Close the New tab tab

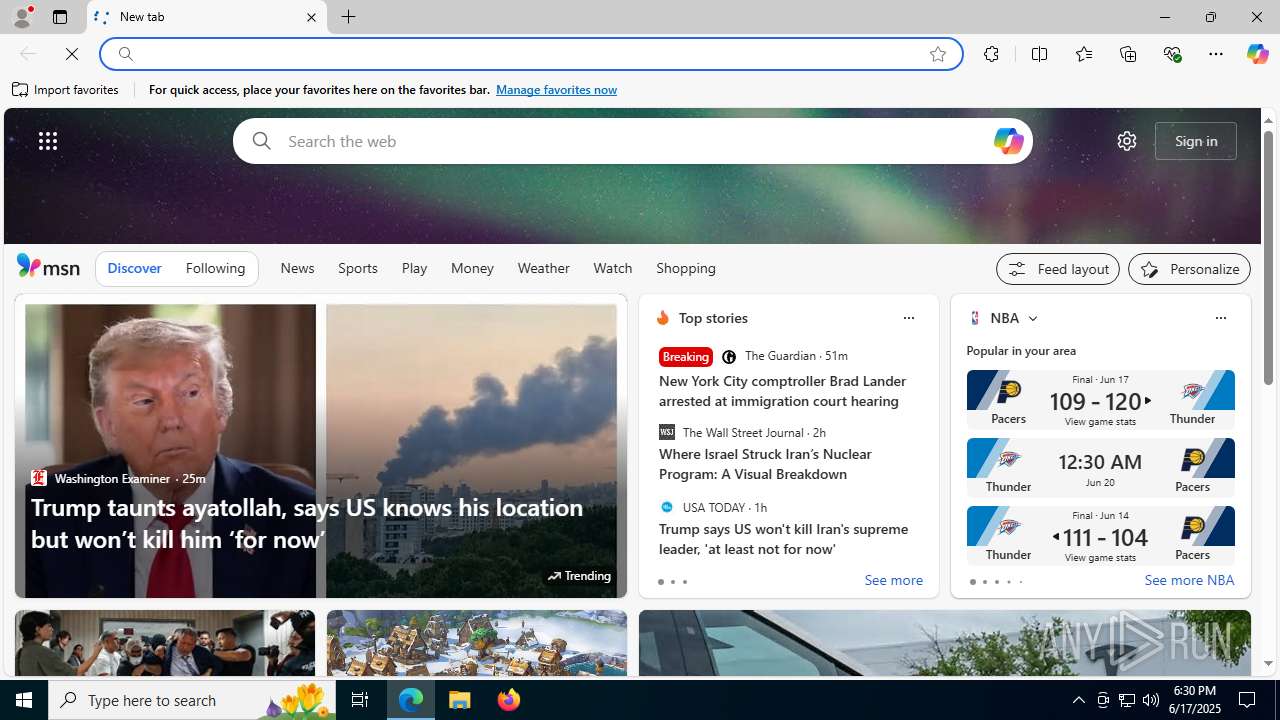[311, 17]
